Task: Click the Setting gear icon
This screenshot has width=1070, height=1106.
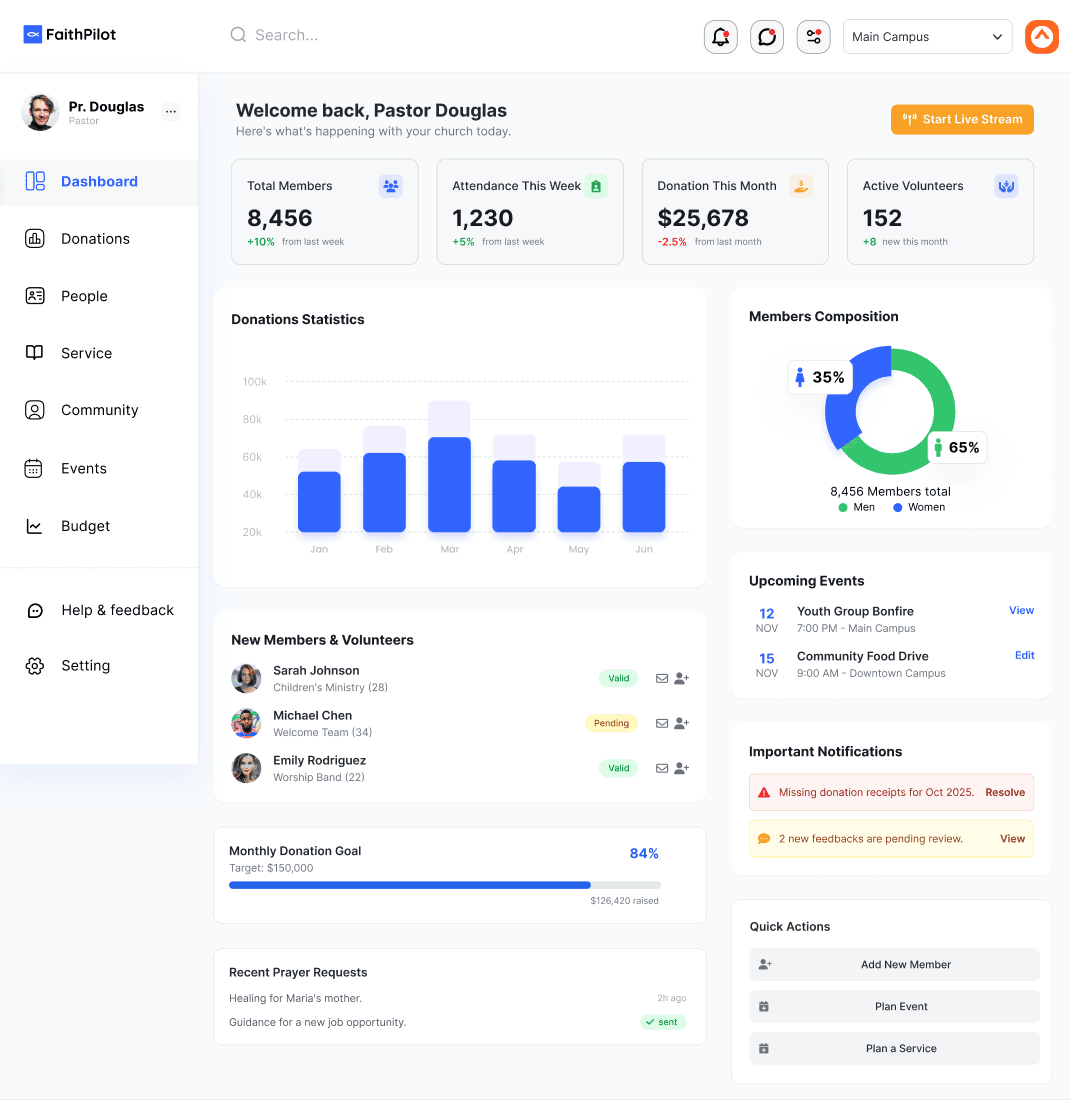Action: [x=35, y=666]
